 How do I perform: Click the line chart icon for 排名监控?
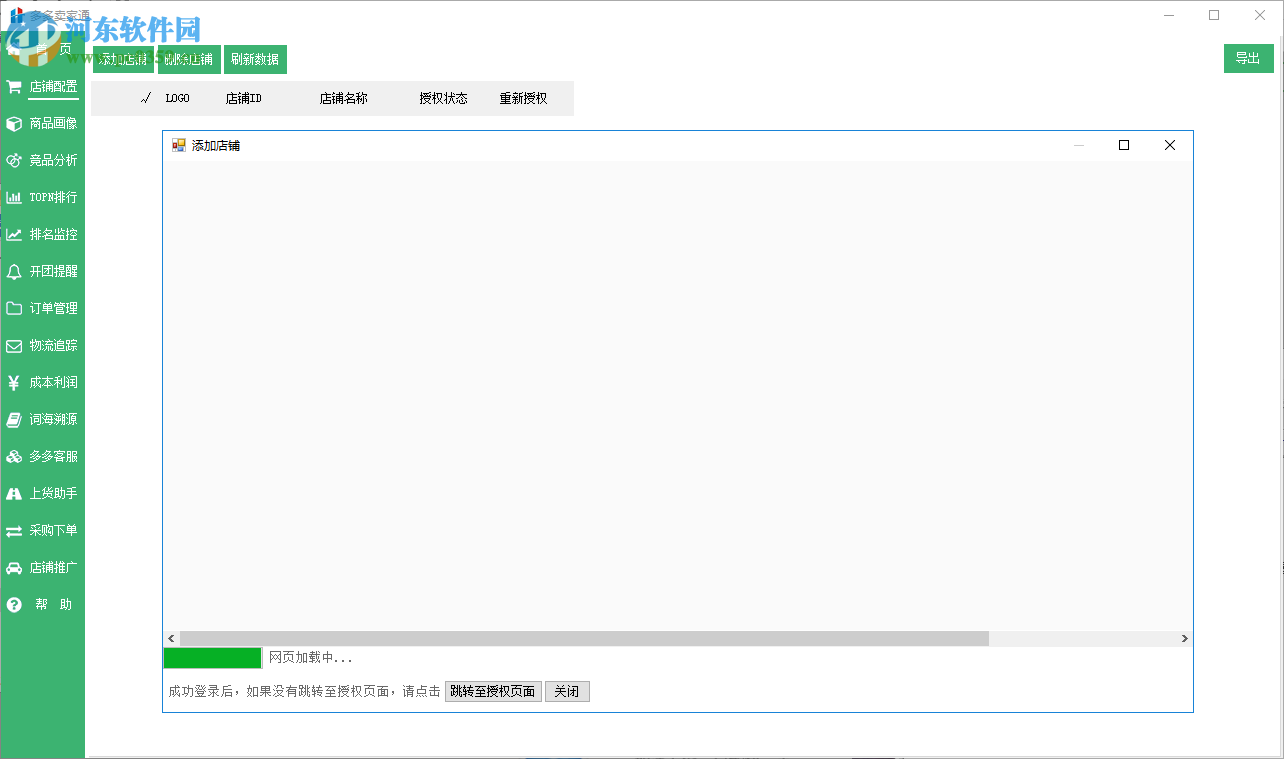14,235
